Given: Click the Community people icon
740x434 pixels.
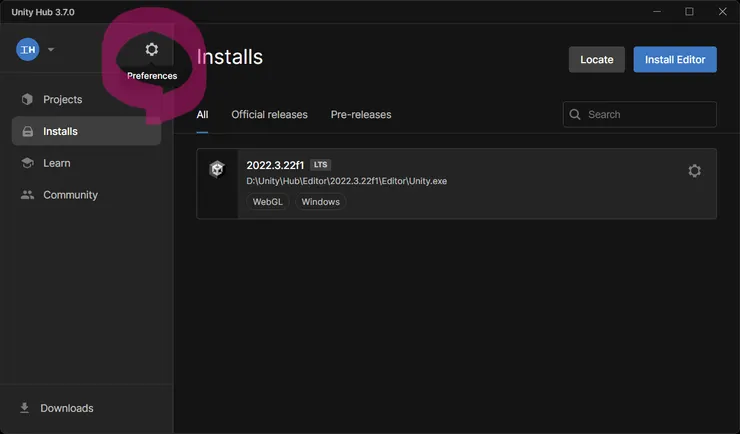Looking at the screenshot, I should pyautogui.click(x=27, y=195).
